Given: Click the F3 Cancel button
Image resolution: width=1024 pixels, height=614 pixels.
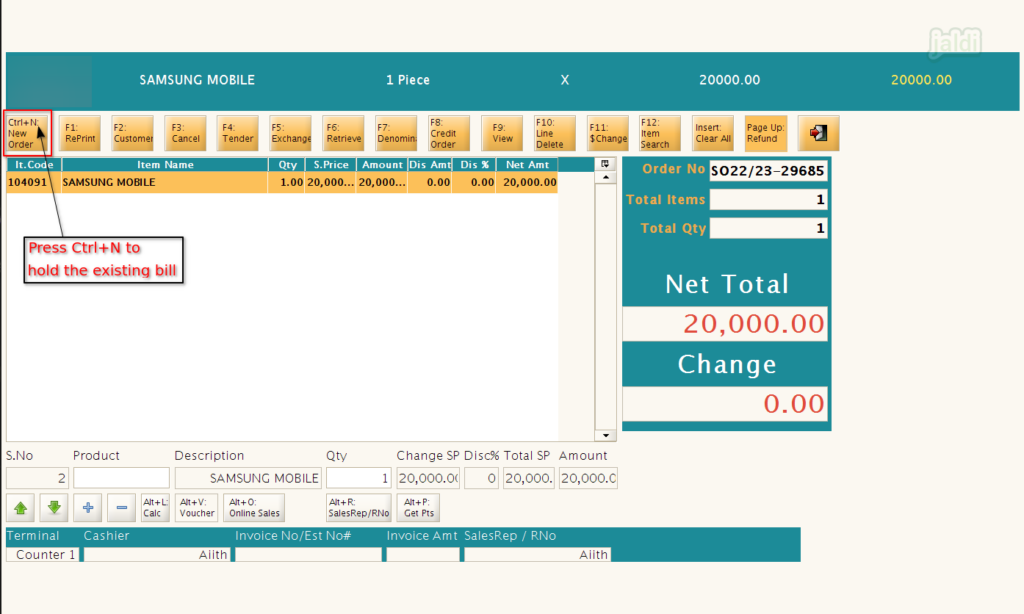Looking at the screenshot, I should tap(185, 133).
